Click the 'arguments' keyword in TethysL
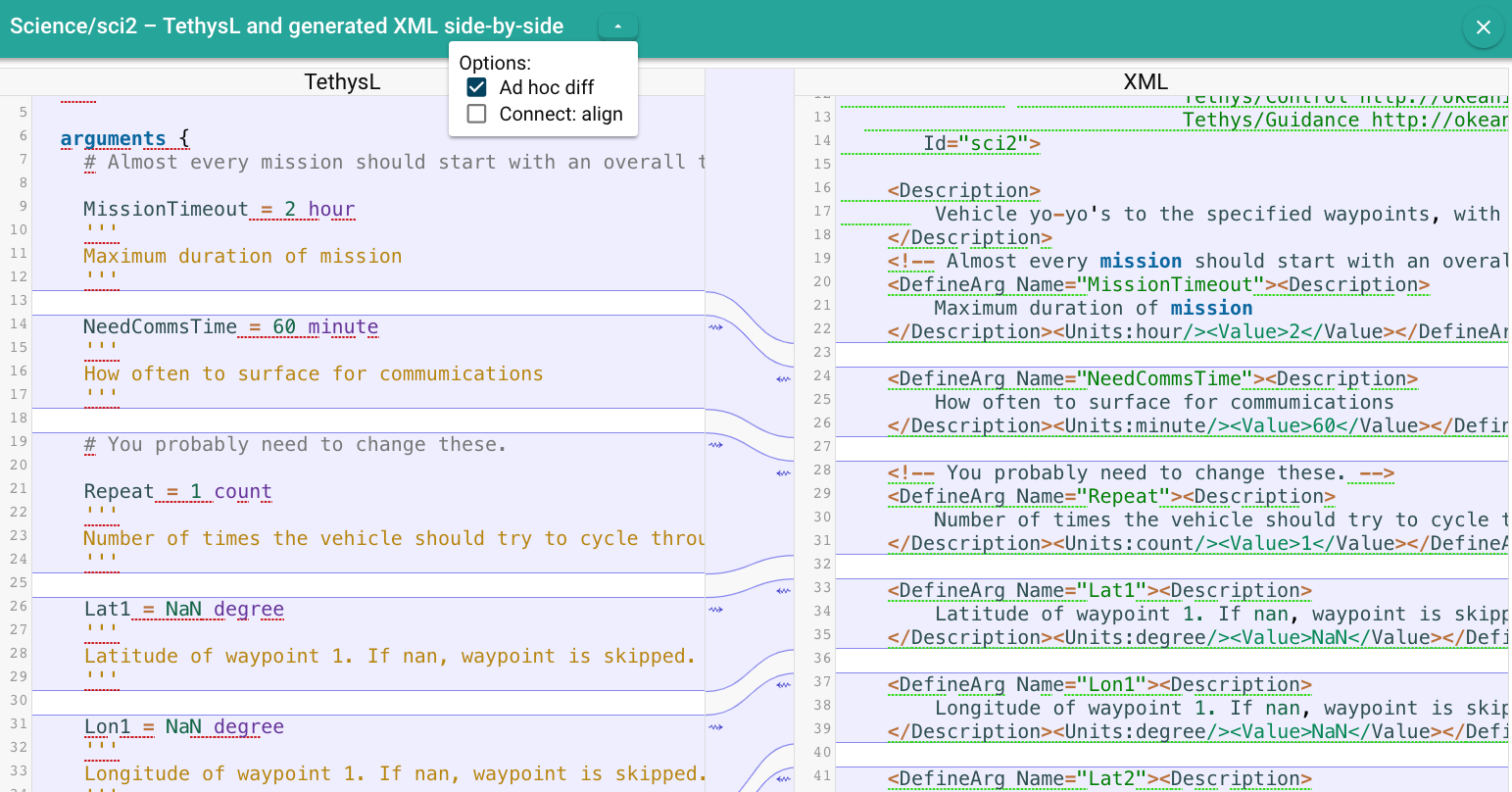The width and height of the screenshot is (1512, 792). click(x=113, y=138)
